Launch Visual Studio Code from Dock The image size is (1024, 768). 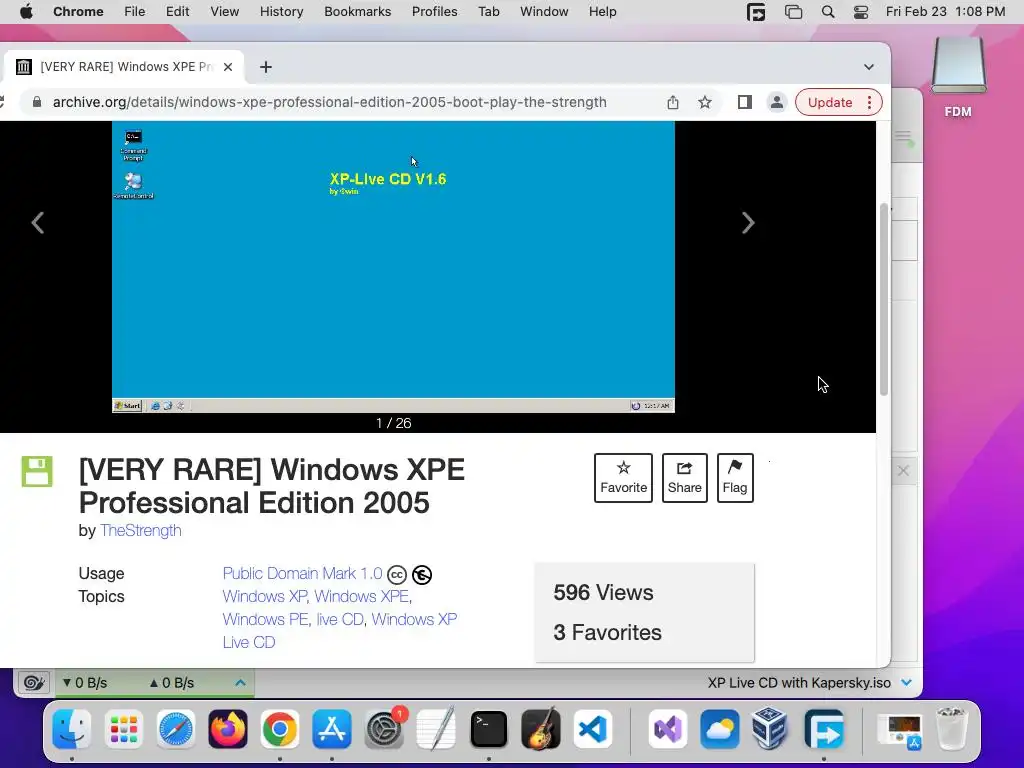[593, 729]
